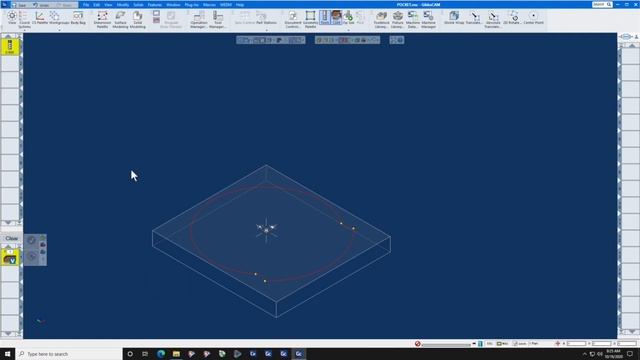Open the Machine Data icon
This screenshot has height=360, width=640.
tap(413, 19)
